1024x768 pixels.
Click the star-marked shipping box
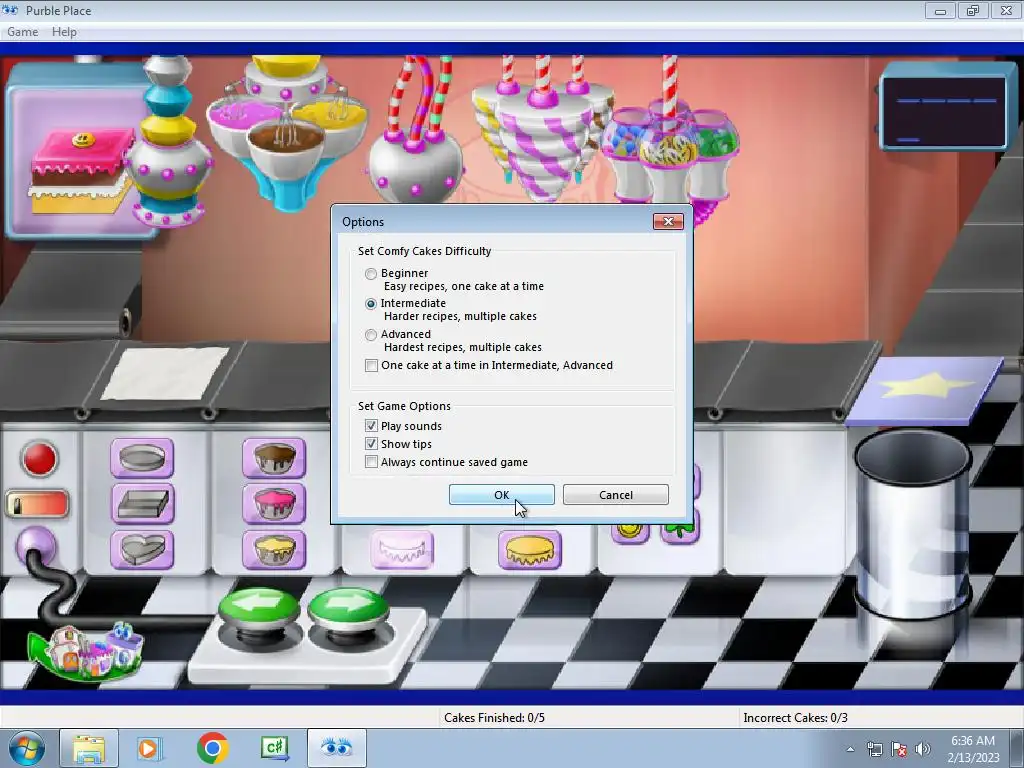click(x=925, y=390)
